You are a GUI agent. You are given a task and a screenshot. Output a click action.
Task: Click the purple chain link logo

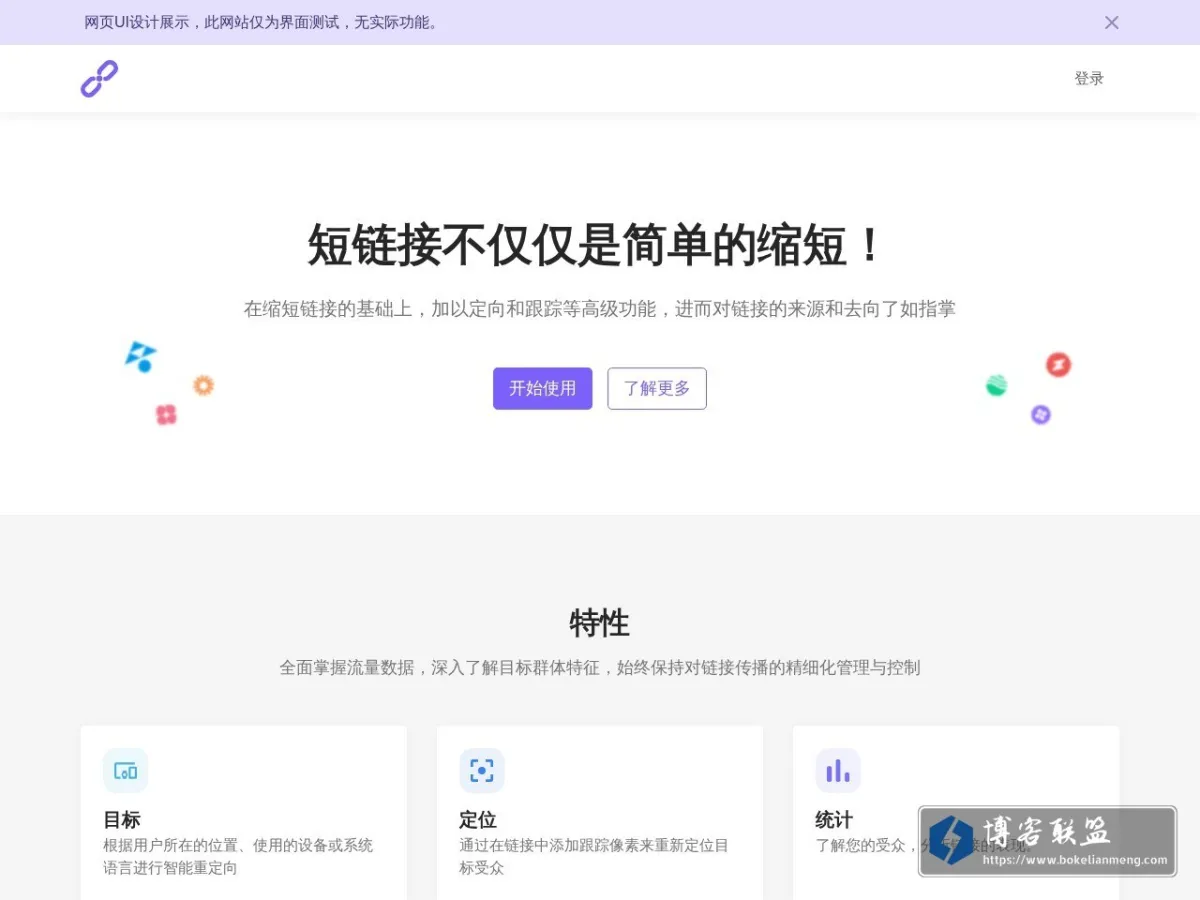pyautogui.click(x=99, y=79)
